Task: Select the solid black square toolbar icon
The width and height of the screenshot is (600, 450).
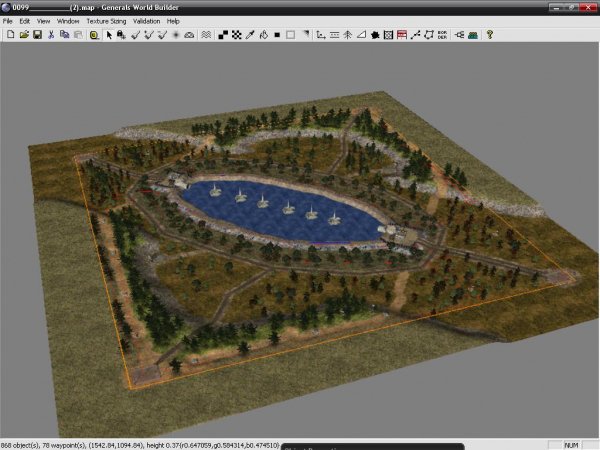Action: pos(276,34)
